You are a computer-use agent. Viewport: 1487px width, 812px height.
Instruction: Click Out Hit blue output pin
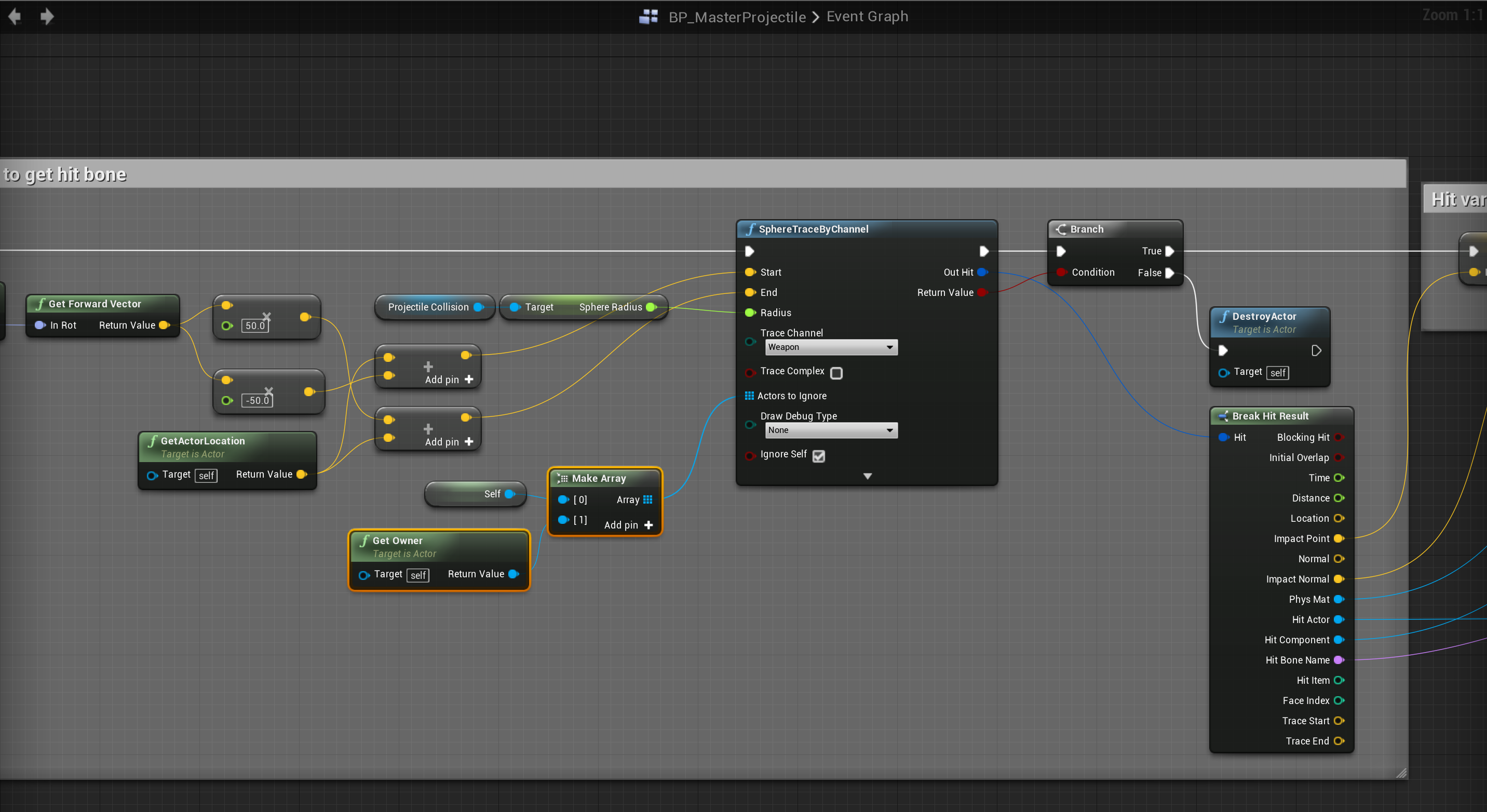[x=982, y=273]
